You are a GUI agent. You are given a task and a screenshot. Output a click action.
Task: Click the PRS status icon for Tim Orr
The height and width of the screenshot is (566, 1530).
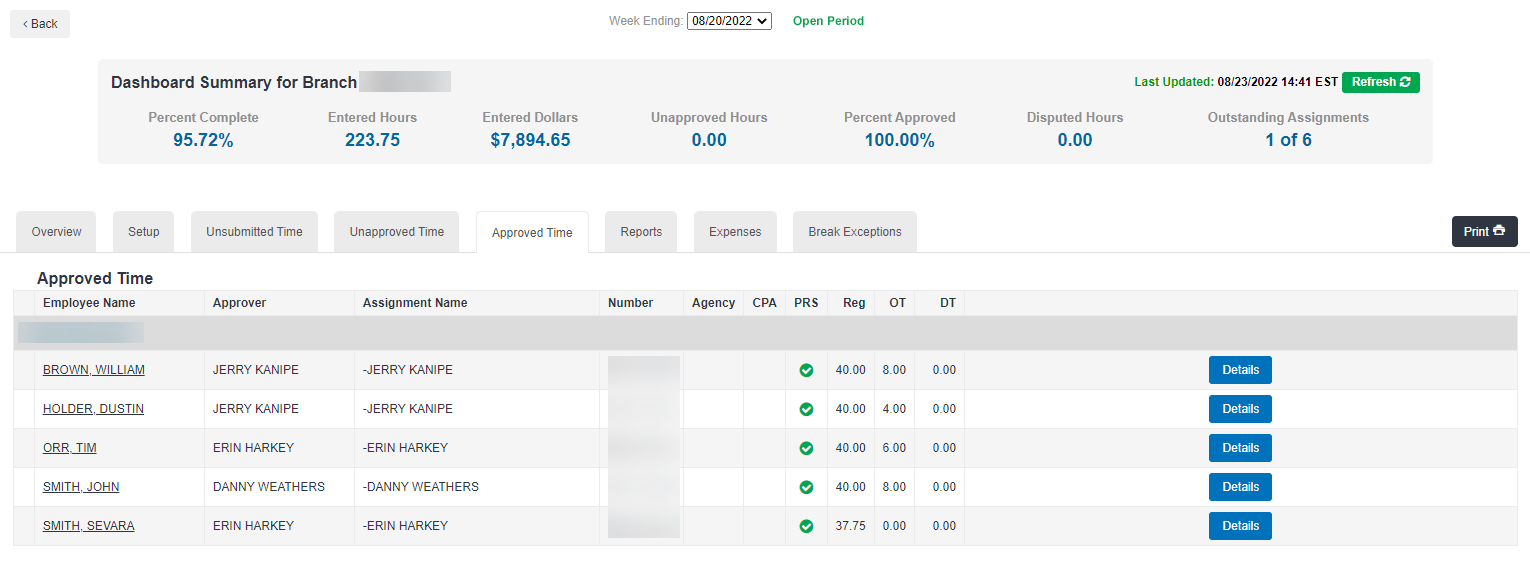[x=806, y=448]
